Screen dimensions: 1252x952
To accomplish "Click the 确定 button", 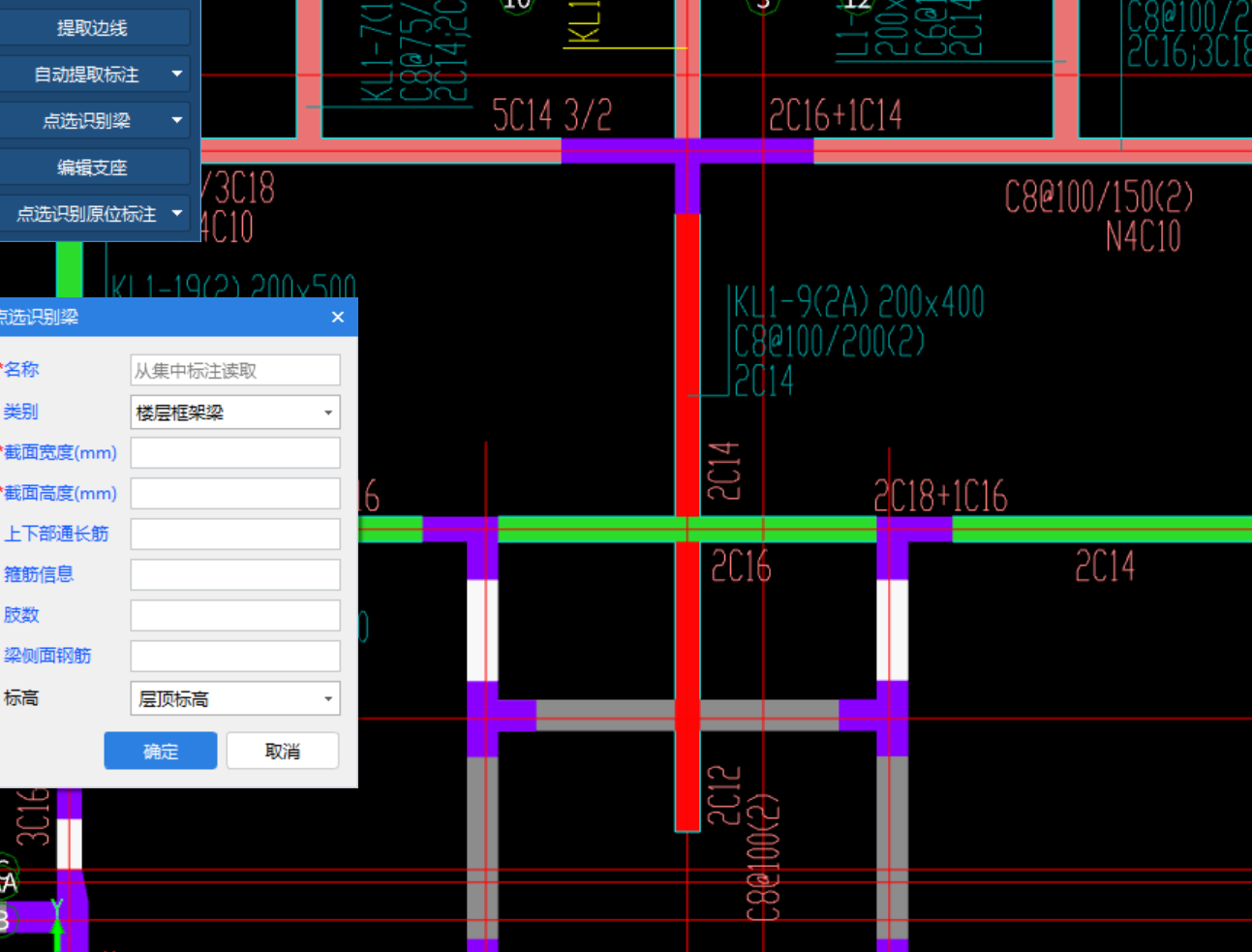I will click(x=161, y=751).
